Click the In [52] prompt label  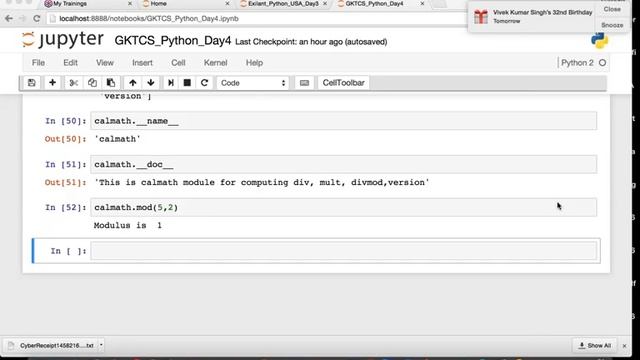point(66,208)
